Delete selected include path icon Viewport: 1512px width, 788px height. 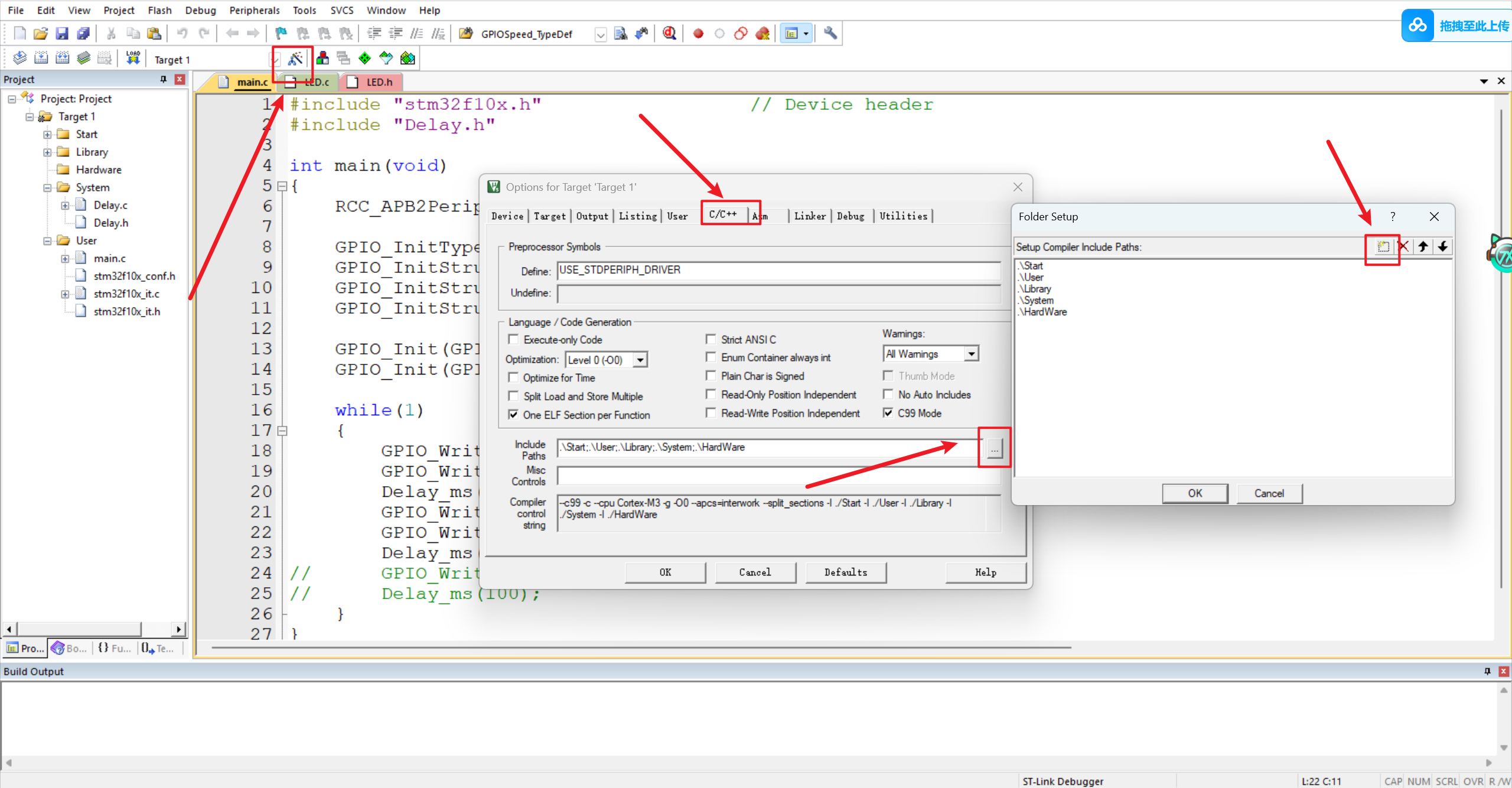[x=1404, y=247]
